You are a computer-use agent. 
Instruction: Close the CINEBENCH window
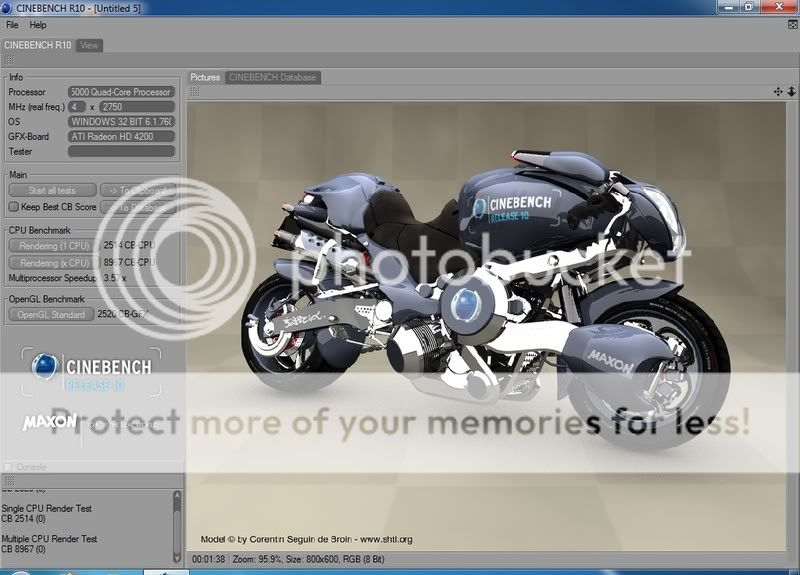779,7
